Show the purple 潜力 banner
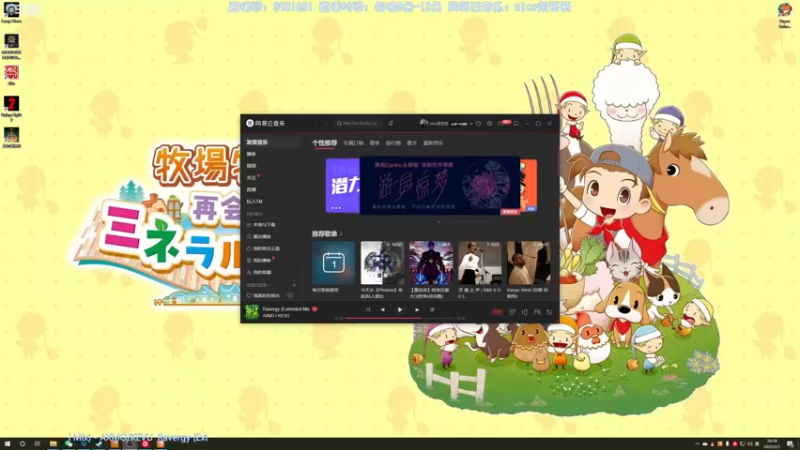Image resolution: width=800 pixels, height=450 pixels. pos(342,185)
